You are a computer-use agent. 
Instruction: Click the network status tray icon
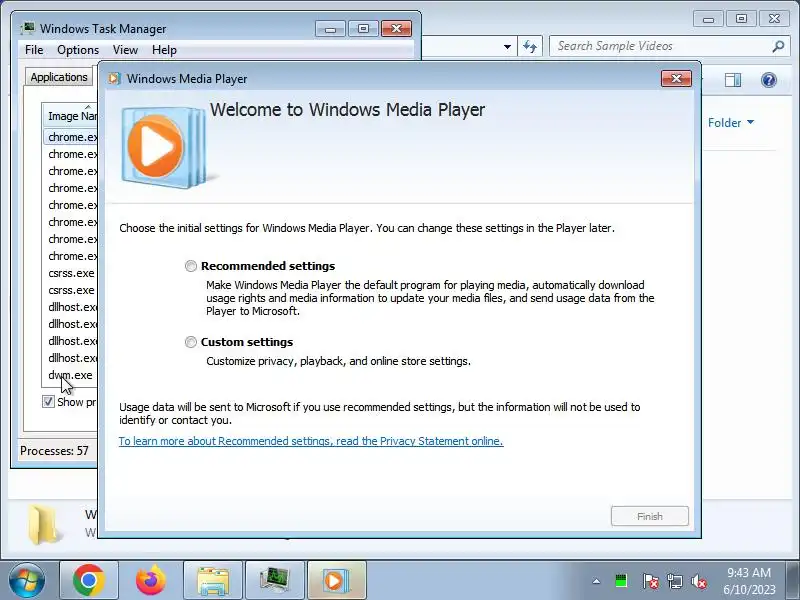[674, 581]
